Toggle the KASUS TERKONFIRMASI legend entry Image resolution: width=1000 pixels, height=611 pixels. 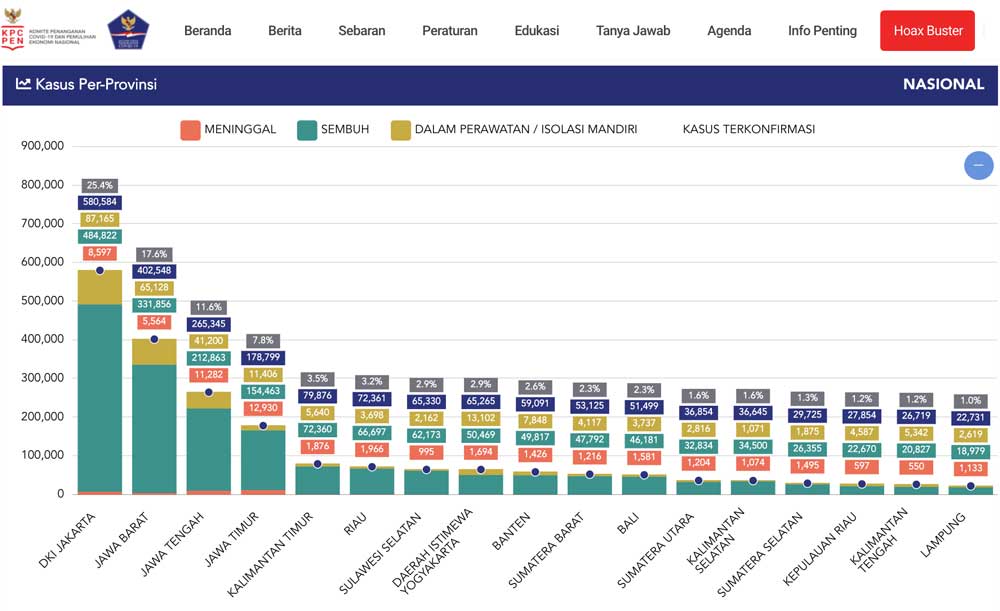click(x=748, y=129)
